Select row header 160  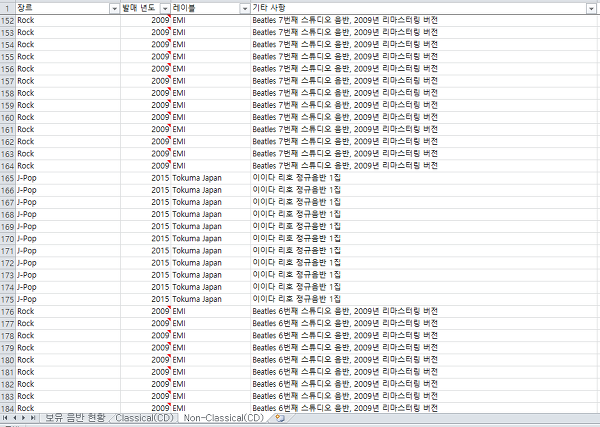point(8,117)
